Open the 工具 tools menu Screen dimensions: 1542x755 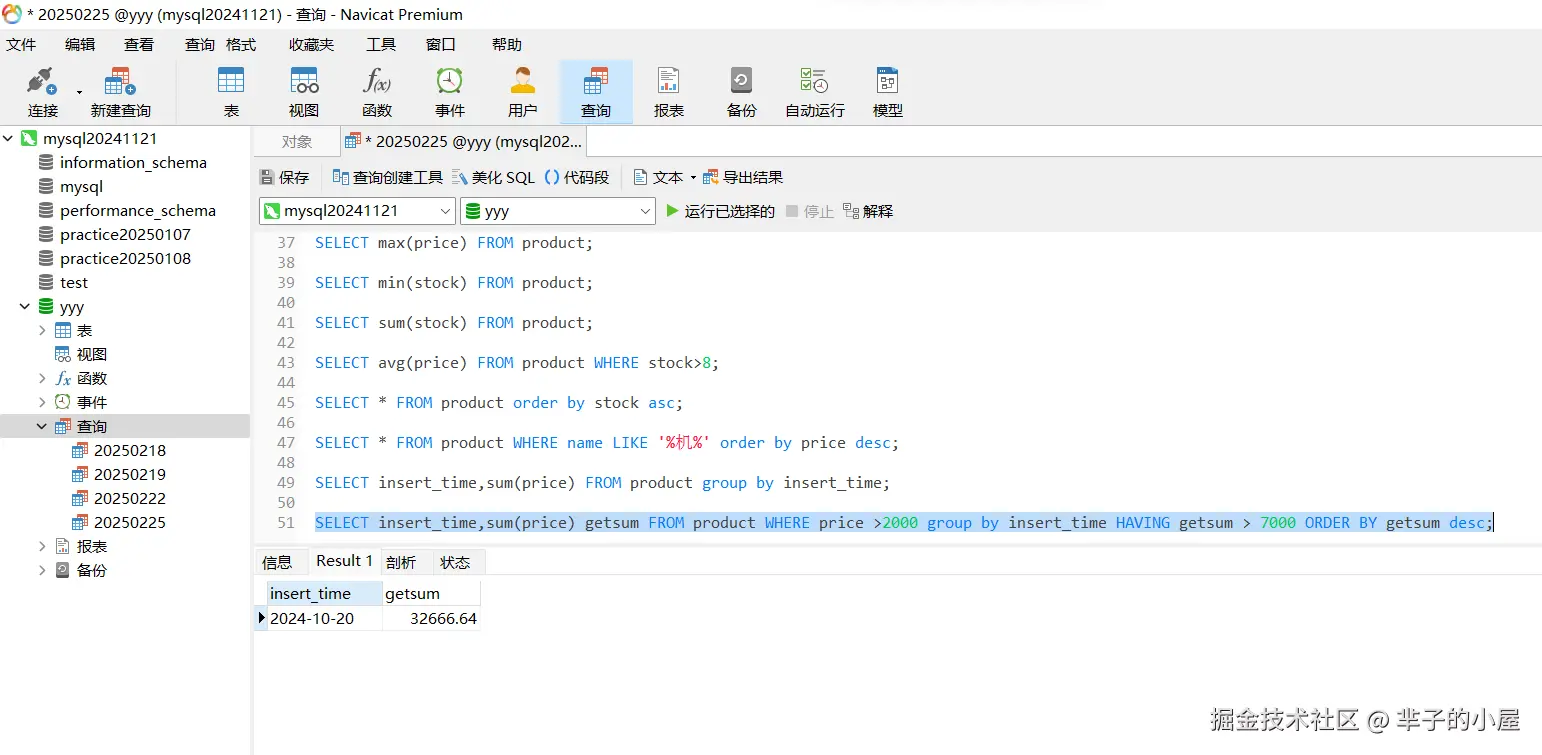(381, 44)
